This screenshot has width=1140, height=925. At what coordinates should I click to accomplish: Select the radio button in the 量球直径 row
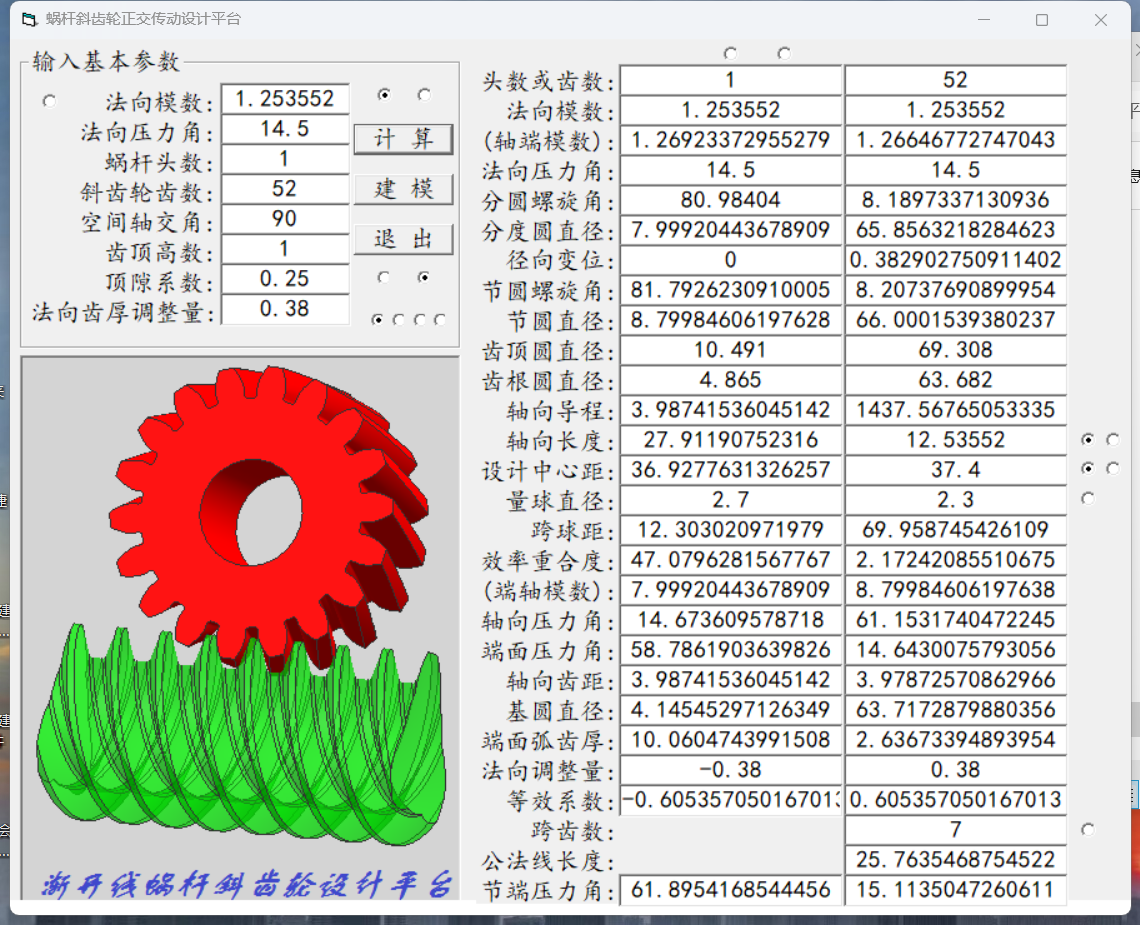point(1088,498)
